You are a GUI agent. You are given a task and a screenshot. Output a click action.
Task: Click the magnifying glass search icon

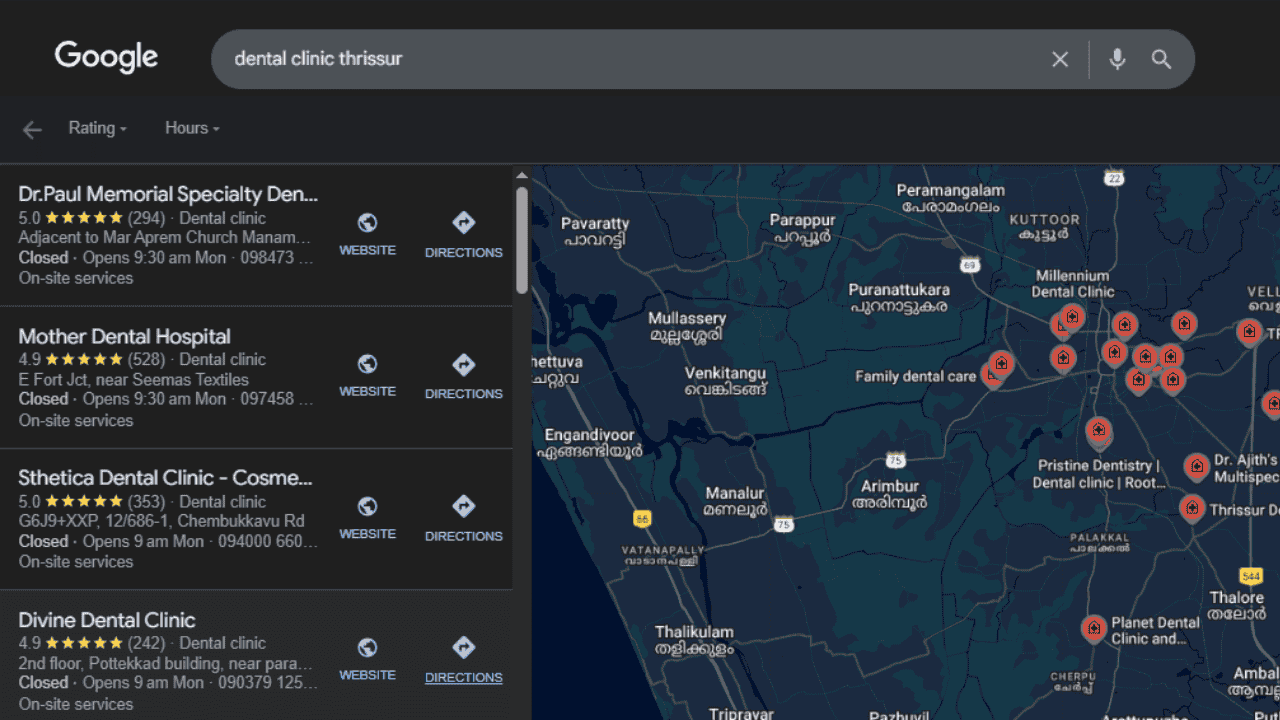1161,60
